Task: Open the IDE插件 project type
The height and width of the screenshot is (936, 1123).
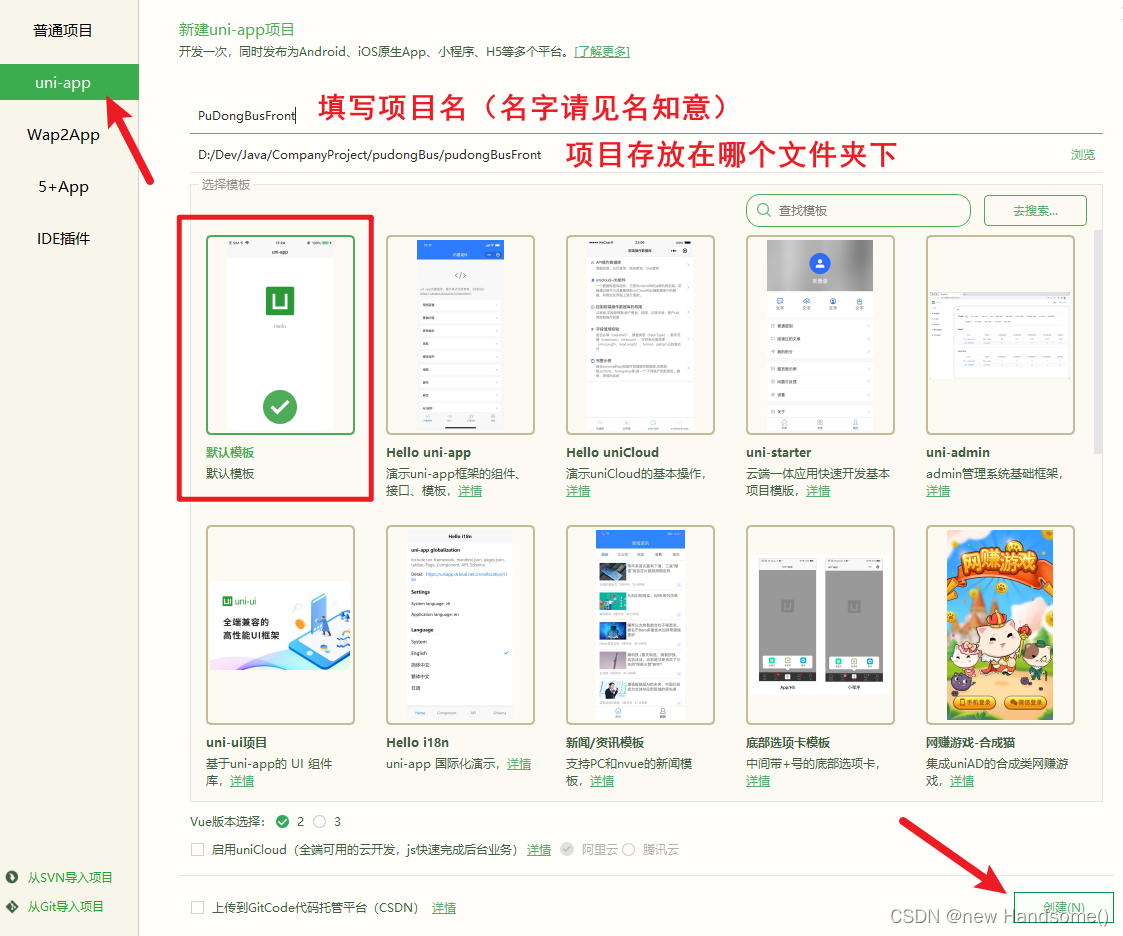Action: [63, 238]
